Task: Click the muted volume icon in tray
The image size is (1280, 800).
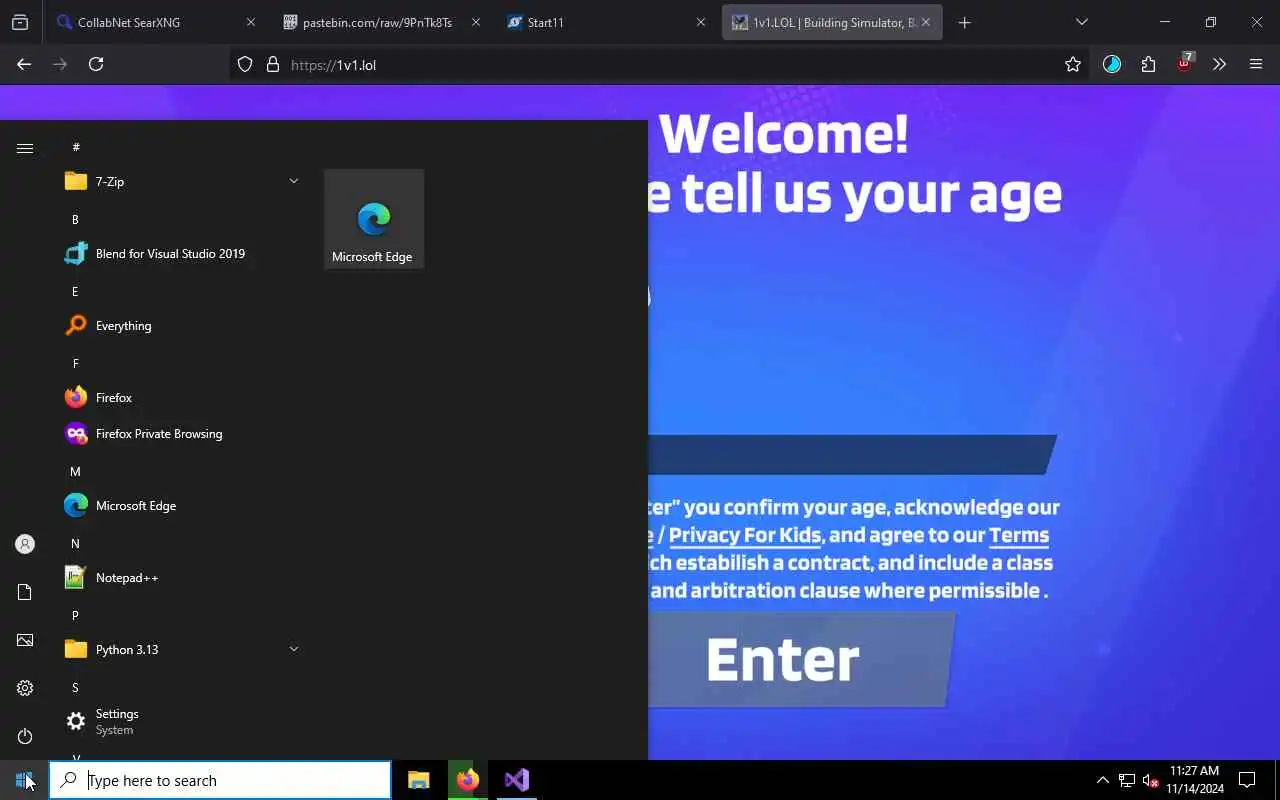Action: pyautogui.click(x=1150, y=780)
